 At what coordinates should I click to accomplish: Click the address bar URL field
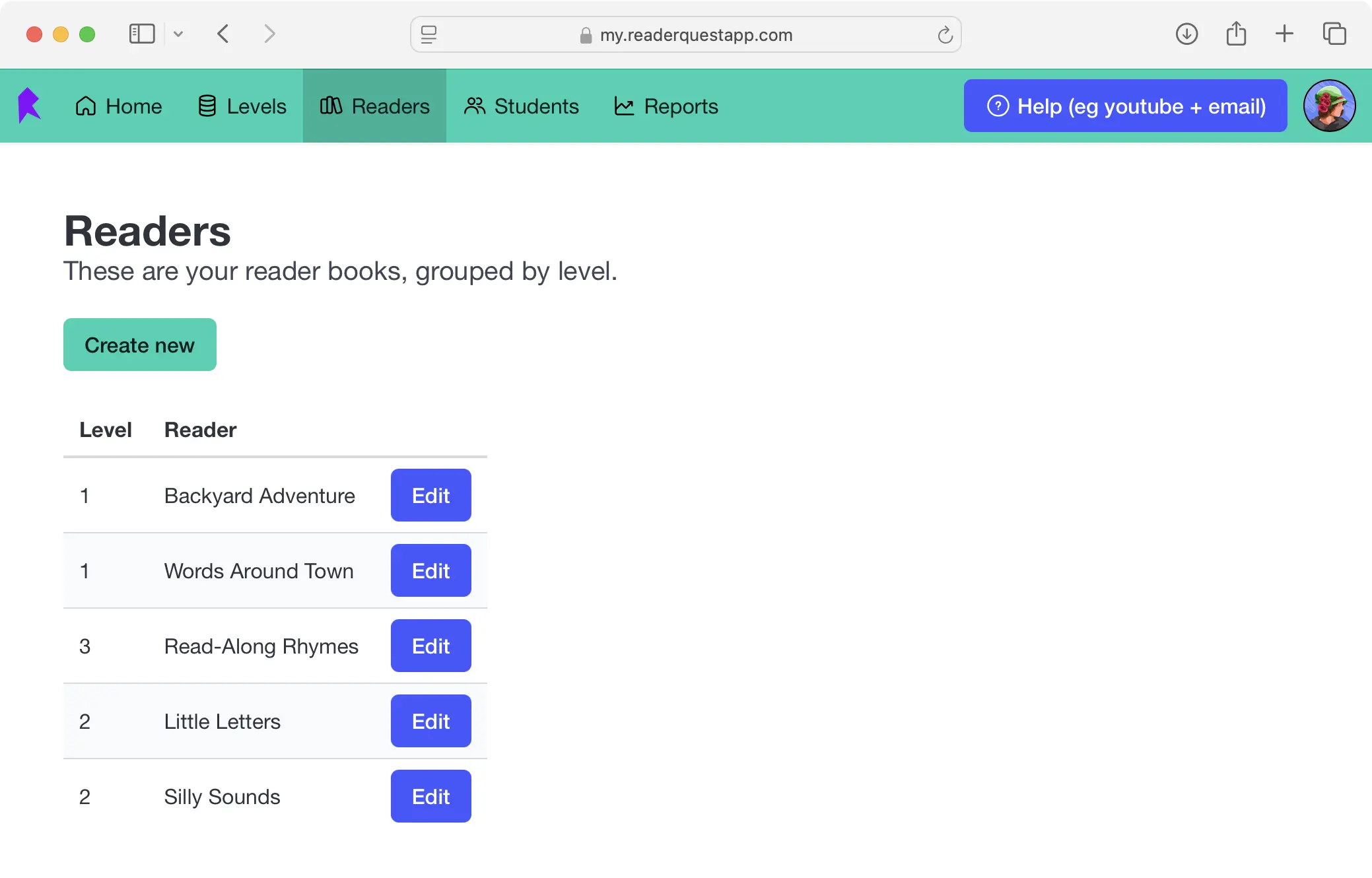(x=695, y=35)
